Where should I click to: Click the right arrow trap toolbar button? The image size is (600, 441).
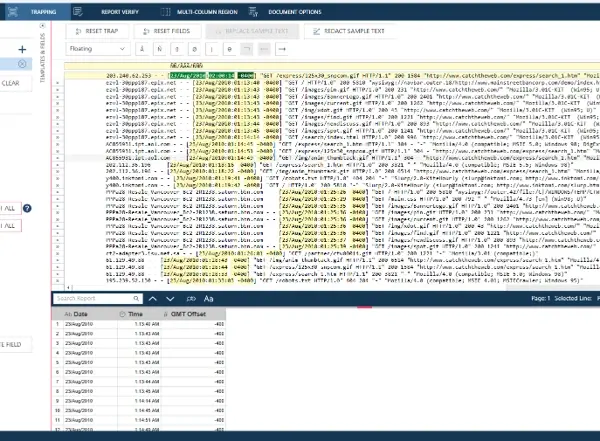coord(282,49)
